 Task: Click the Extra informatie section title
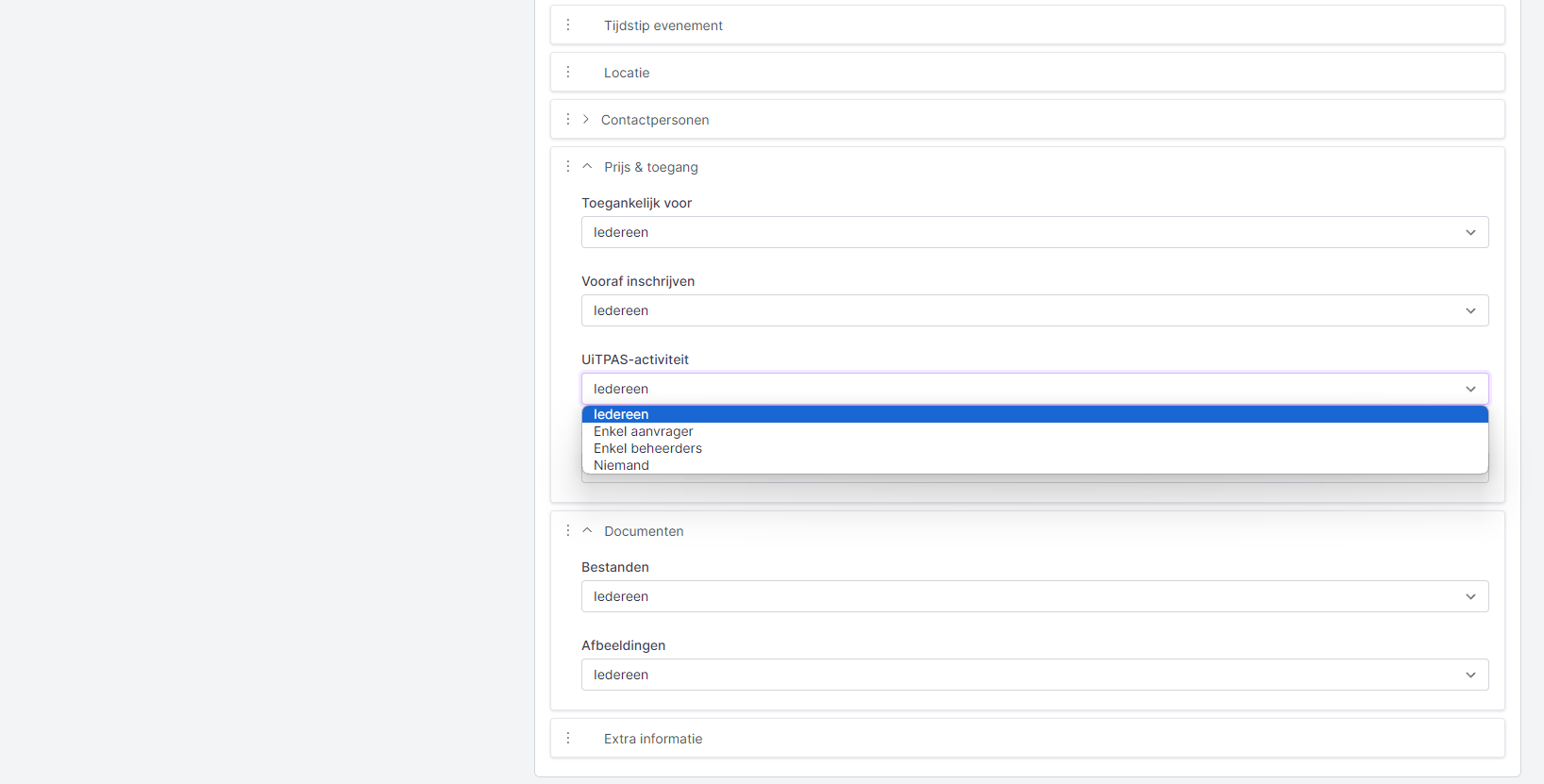coord(653,739)
